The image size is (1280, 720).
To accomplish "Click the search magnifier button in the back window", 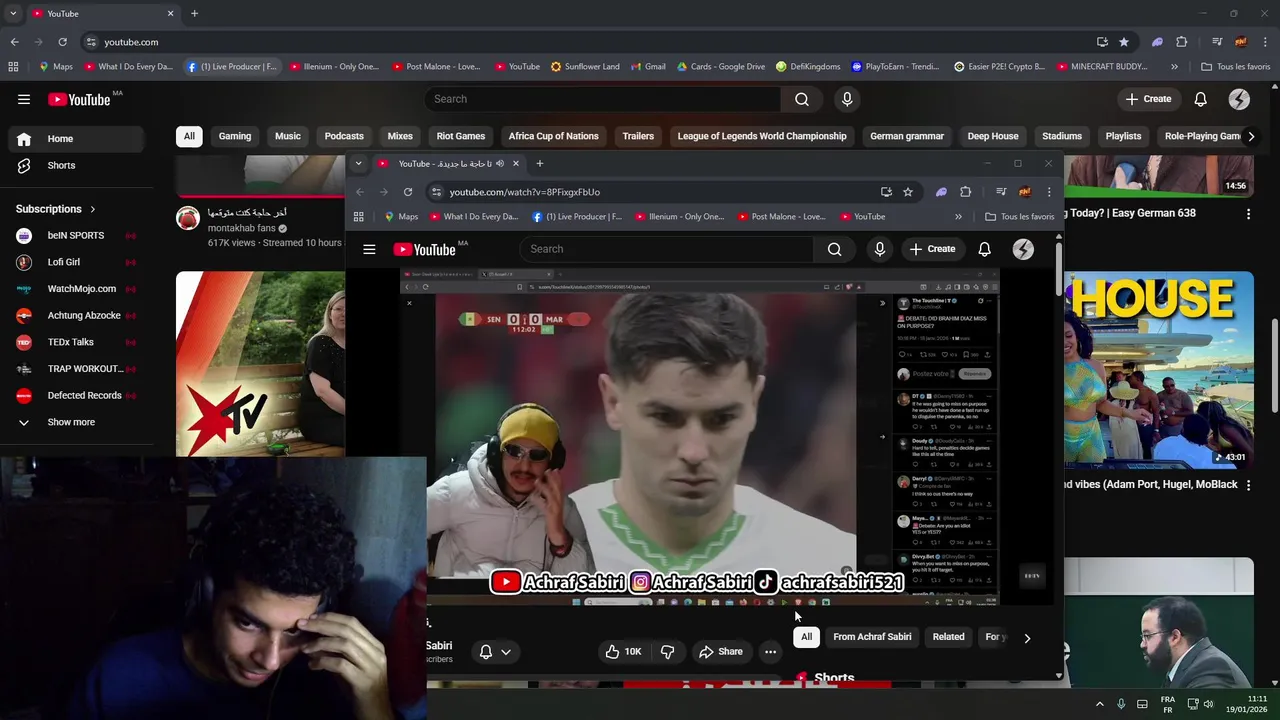I will click(x=802, y=99).
